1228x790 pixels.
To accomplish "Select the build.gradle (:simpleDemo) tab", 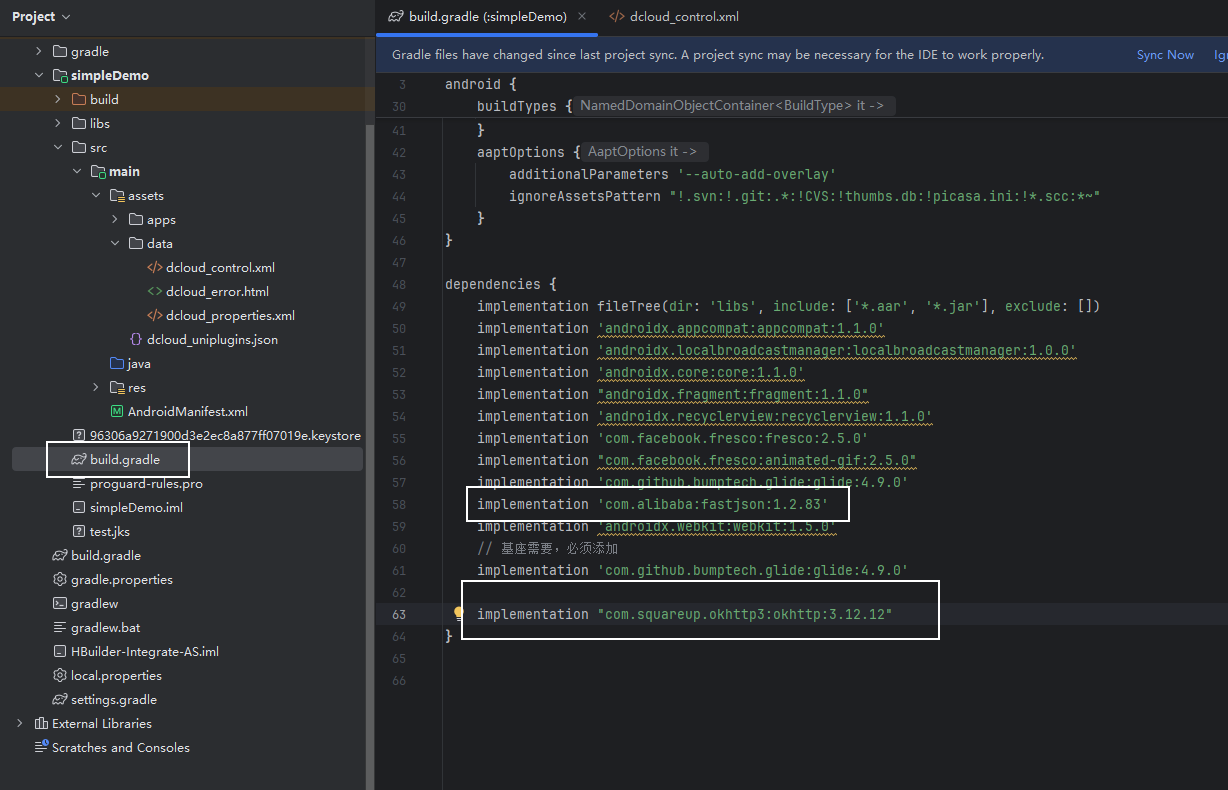I will click(487, 17).
